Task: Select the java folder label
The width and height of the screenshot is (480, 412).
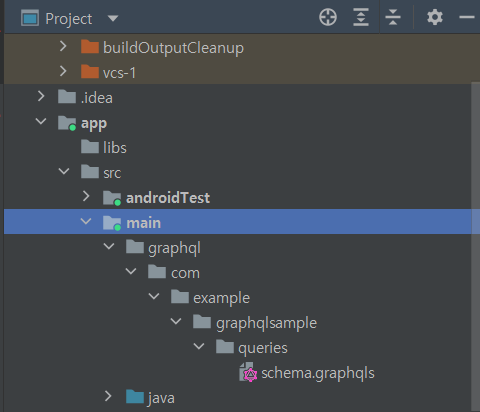Action: coord(161,398)
